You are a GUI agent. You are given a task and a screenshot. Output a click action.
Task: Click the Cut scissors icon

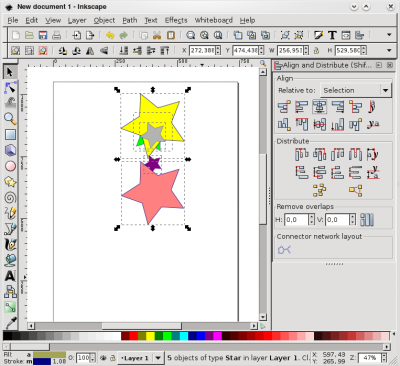(x=157, y=35)
